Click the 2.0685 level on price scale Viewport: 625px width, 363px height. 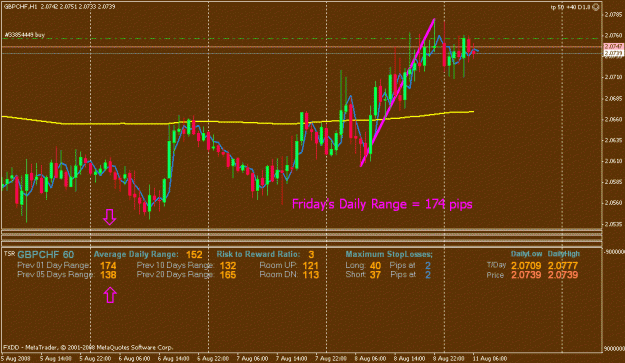tap(613, 98)
